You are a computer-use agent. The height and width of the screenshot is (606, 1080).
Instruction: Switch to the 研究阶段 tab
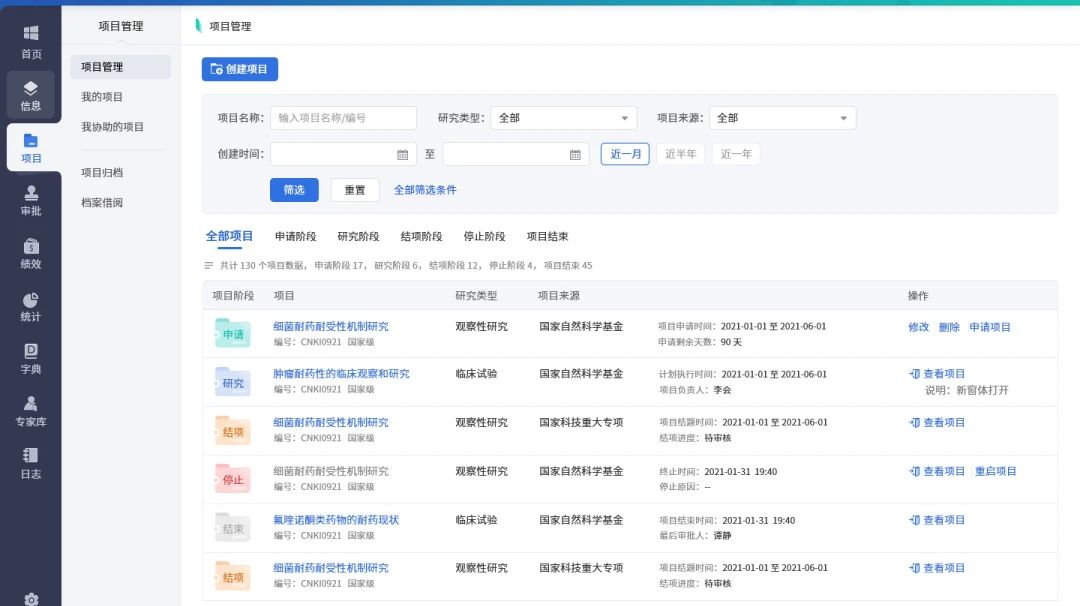(358, 236)
